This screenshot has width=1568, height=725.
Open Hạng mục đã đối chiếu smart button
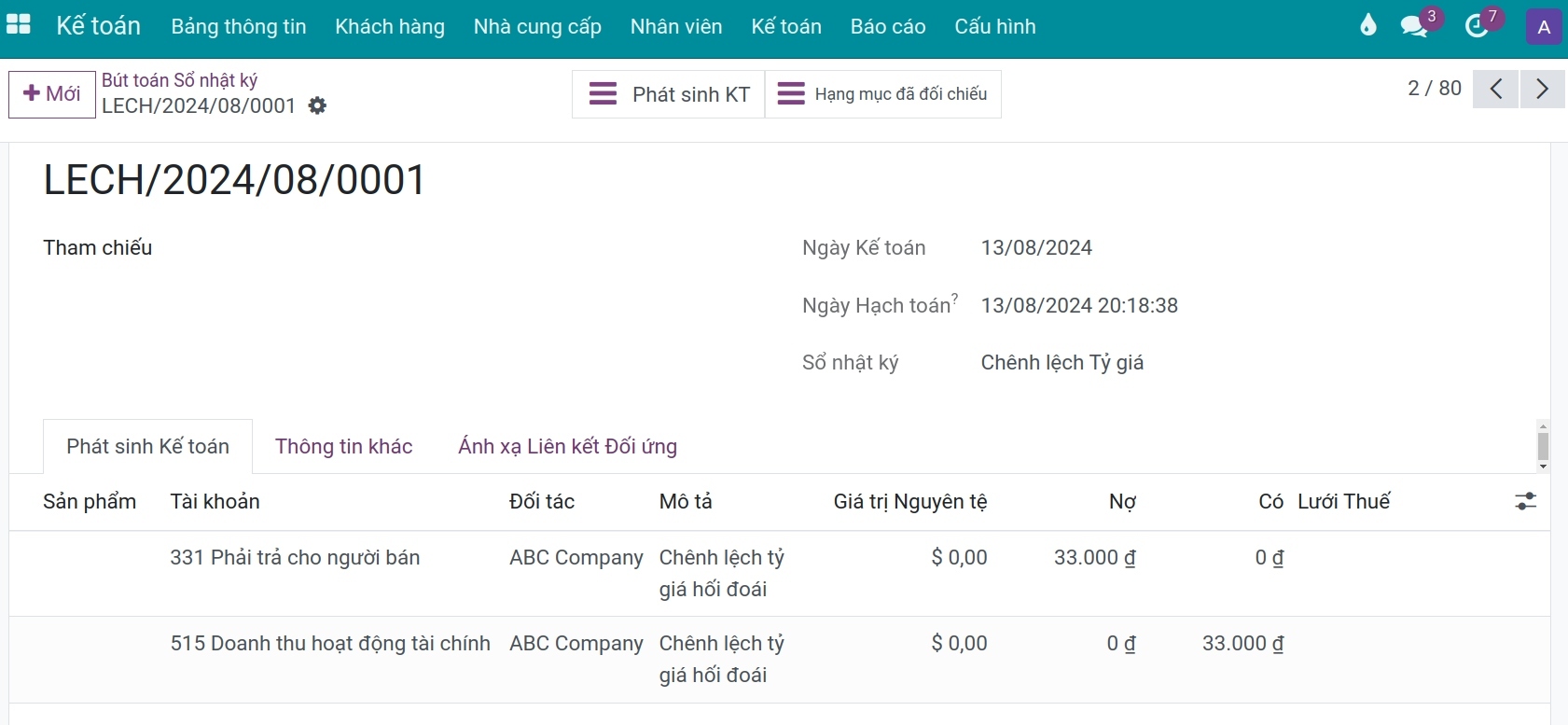pos(882,94)
